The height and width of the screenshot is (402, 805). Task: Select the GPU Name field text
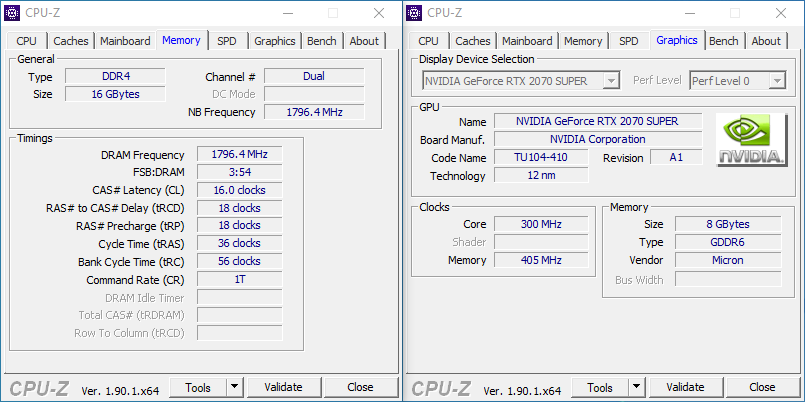tap(597, 121)
